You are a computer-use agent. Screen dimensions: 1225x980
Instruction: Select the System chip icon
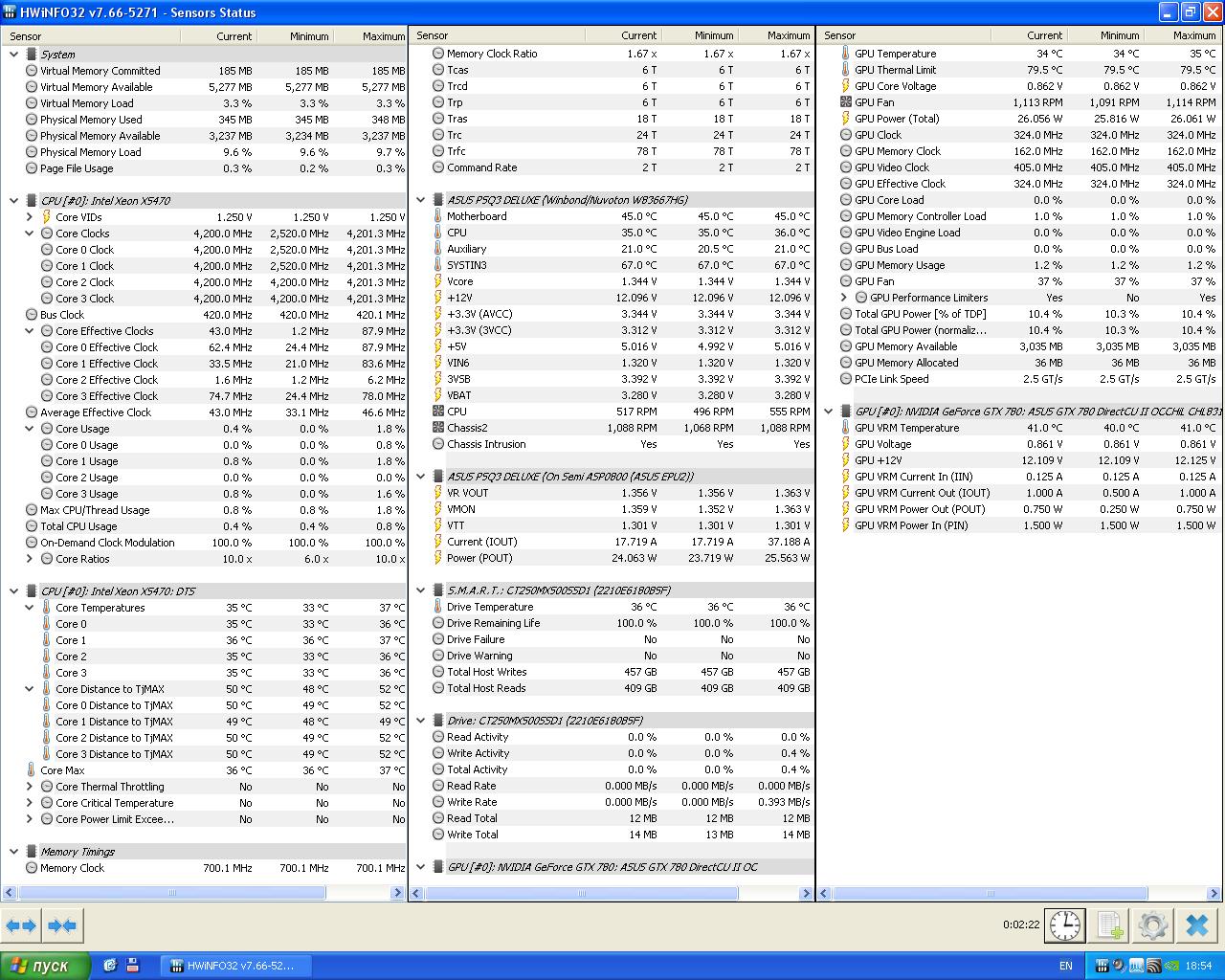pos(32,55)
